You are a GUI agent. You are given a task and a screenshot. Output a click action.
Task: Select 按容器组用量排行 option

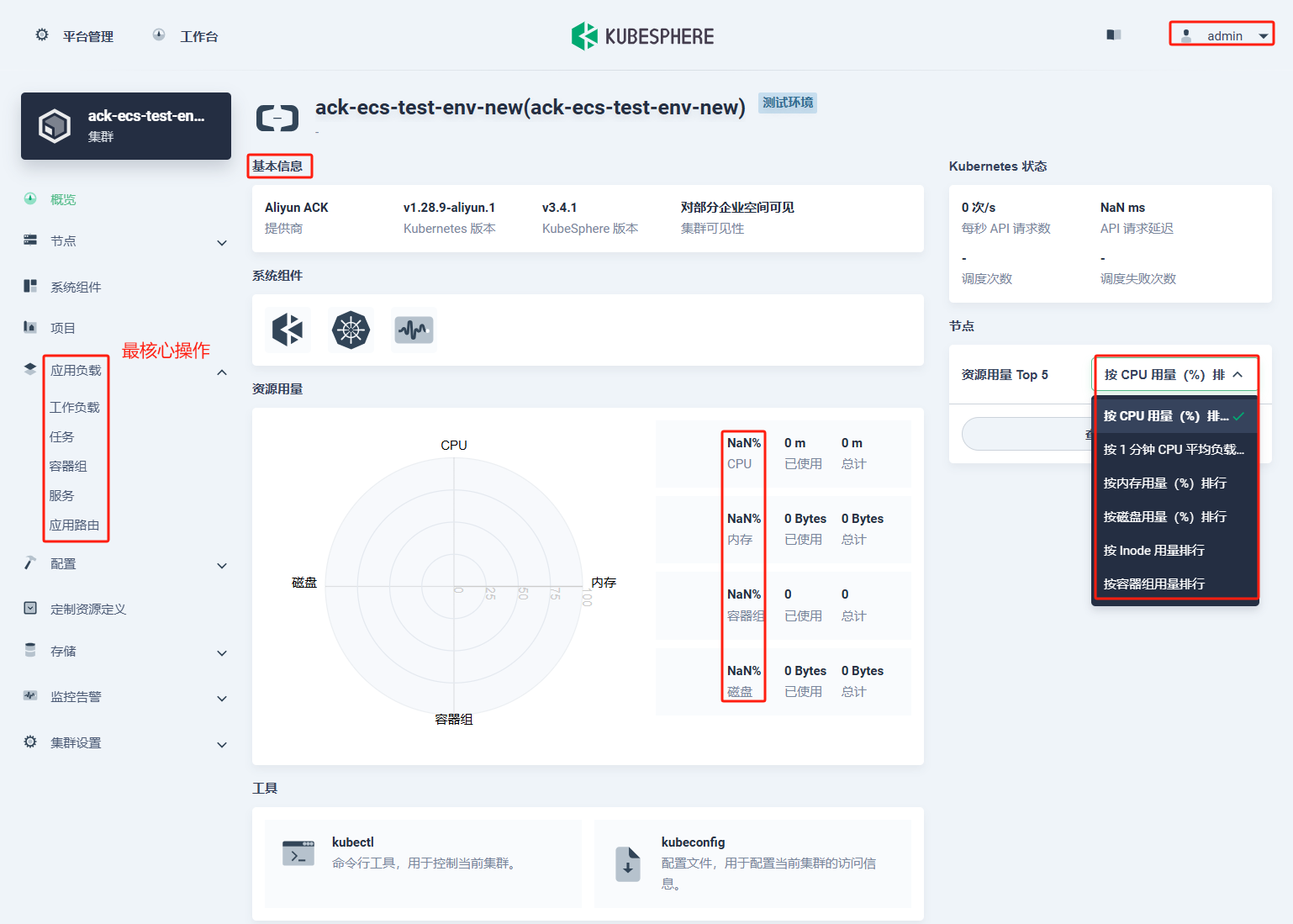click(1174, 584)
